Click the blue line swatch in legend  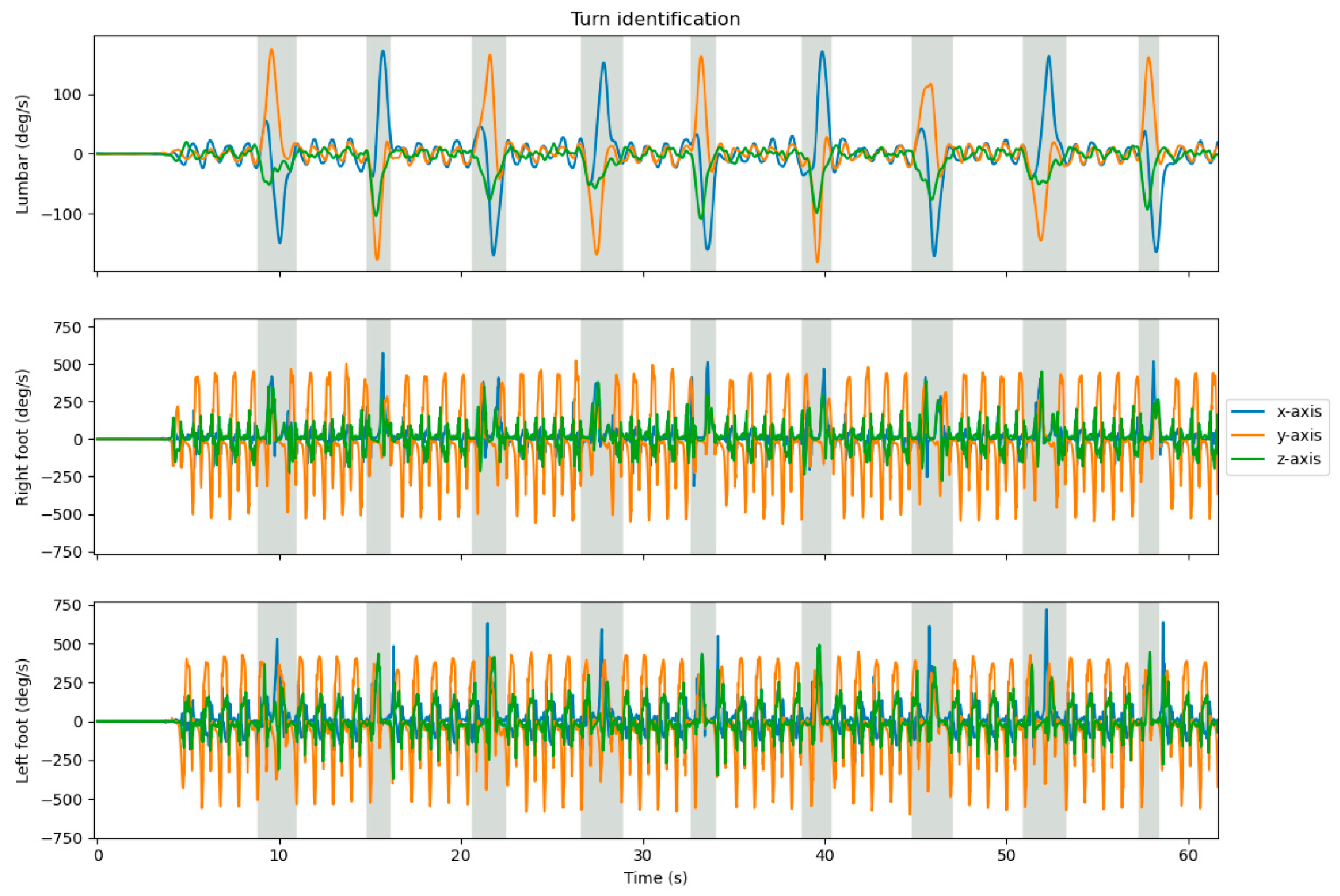coord(1248,411)
